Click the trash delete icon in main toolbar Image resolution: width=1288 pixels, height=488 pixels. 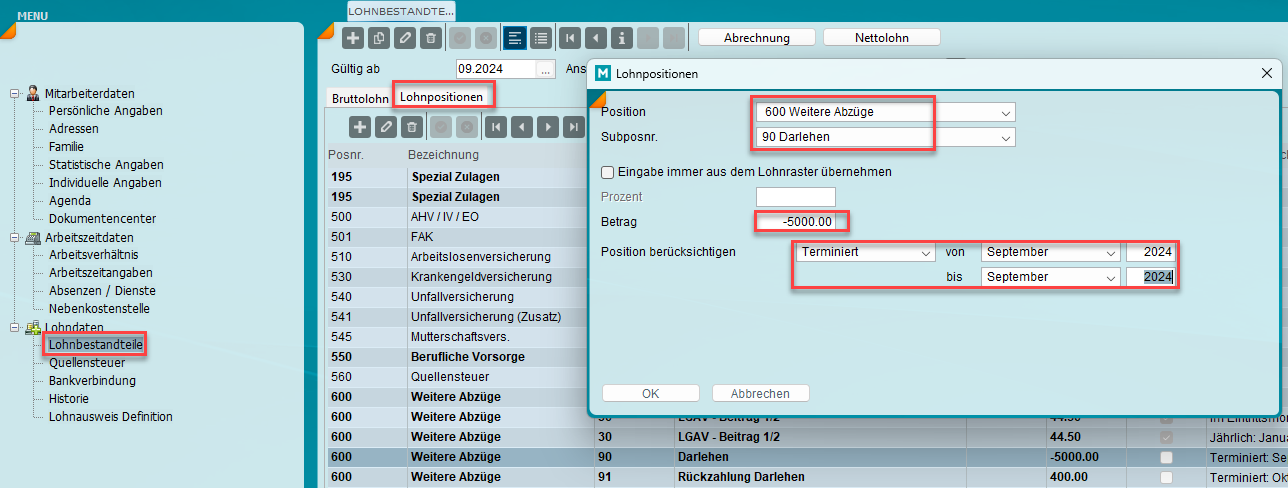coord(431,38)
